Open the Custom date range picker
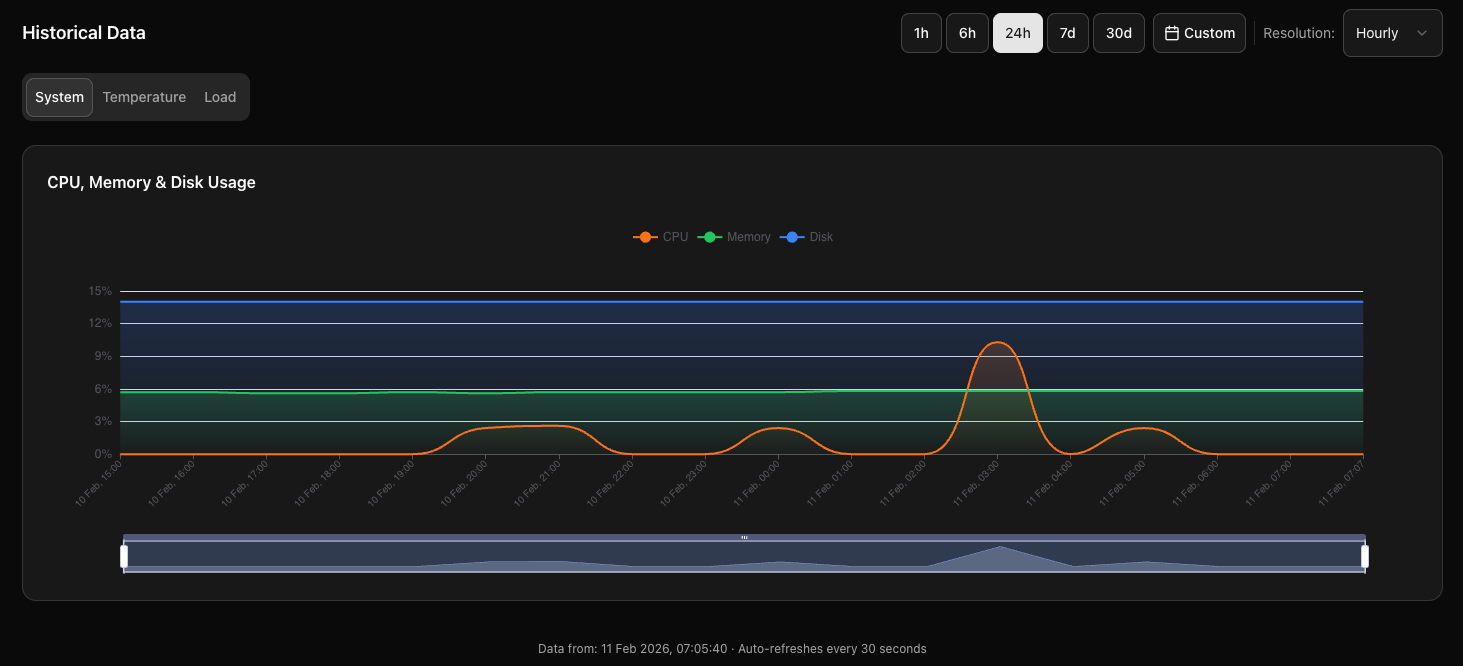 [1199, 33]
